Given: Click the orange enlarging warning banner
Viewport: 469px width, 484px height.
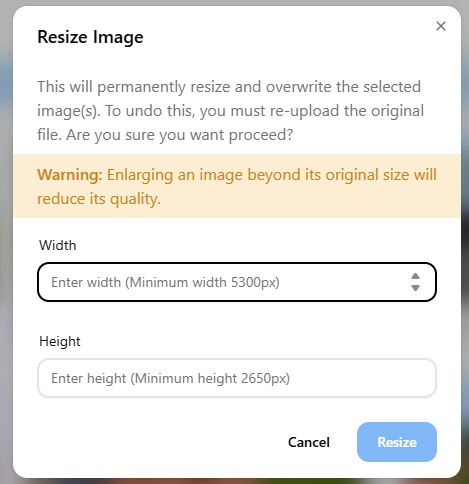Looking at the screenshot, I should tap(237, 186).
